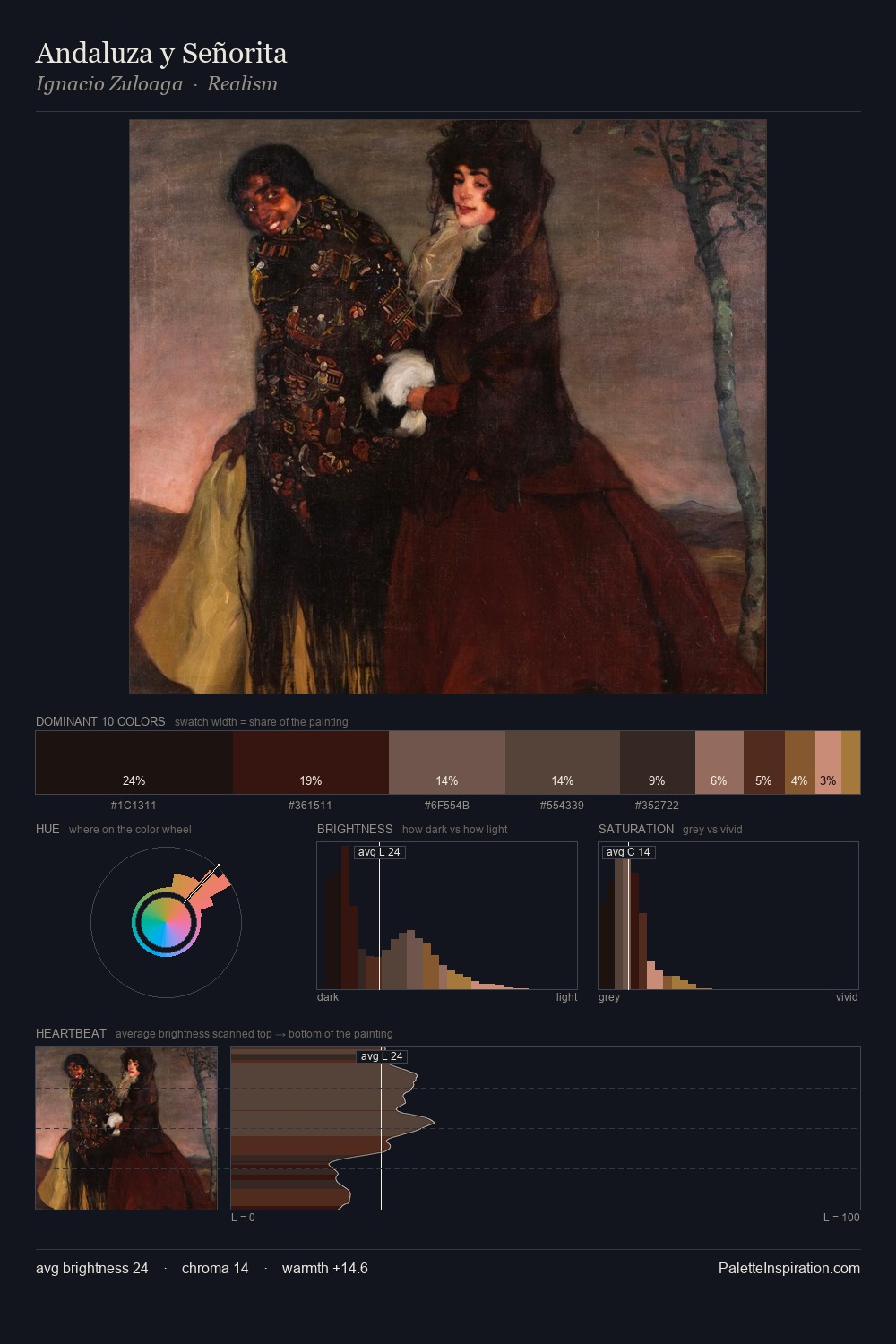Click the hex code #1C1311
Viewport: 896px width, 1344px height.
click(x=134, y=806)
